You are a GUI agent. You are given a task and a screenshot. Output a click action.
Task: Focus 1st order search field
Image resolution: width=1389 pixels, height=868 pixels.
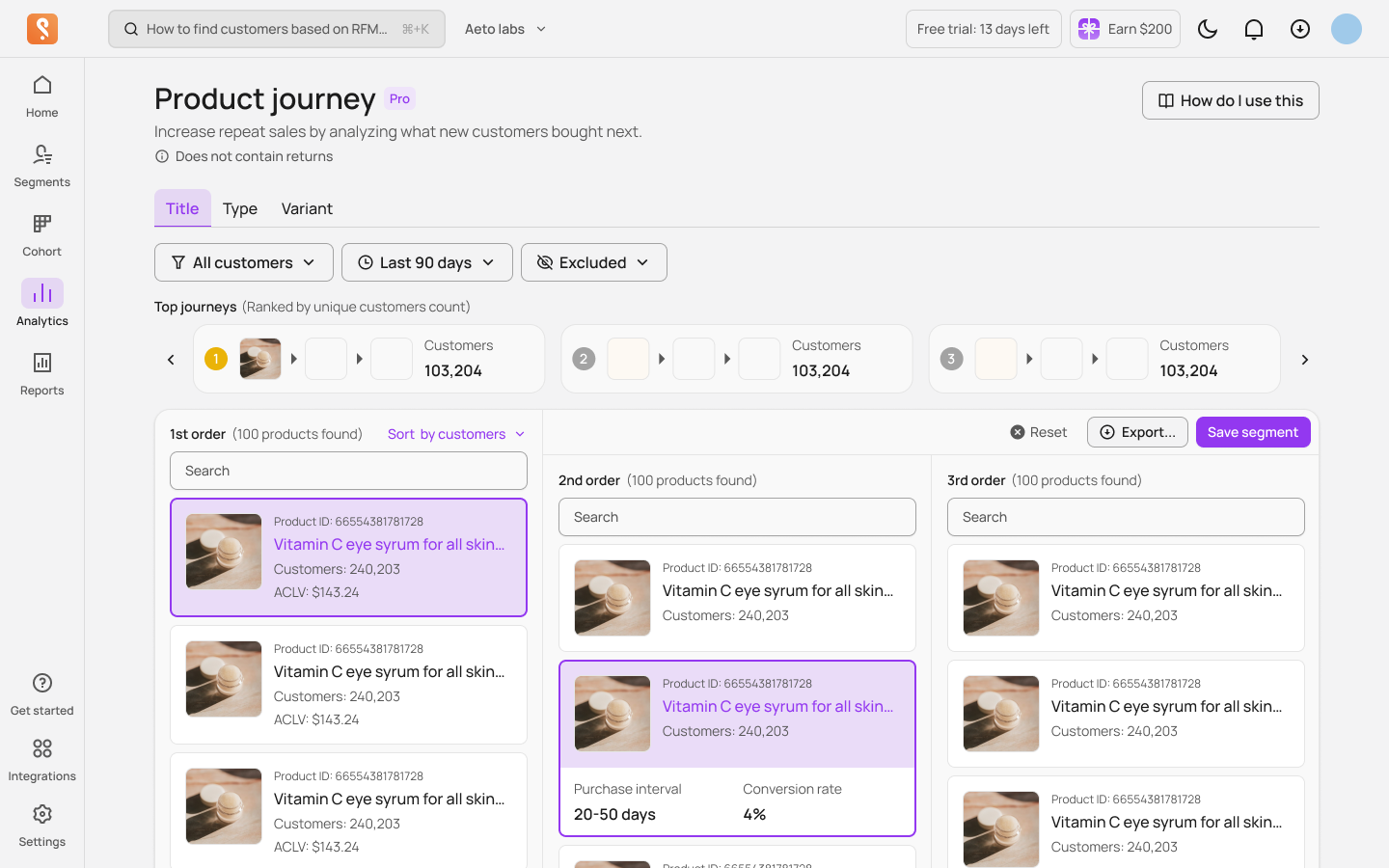[x=348, y=471]
